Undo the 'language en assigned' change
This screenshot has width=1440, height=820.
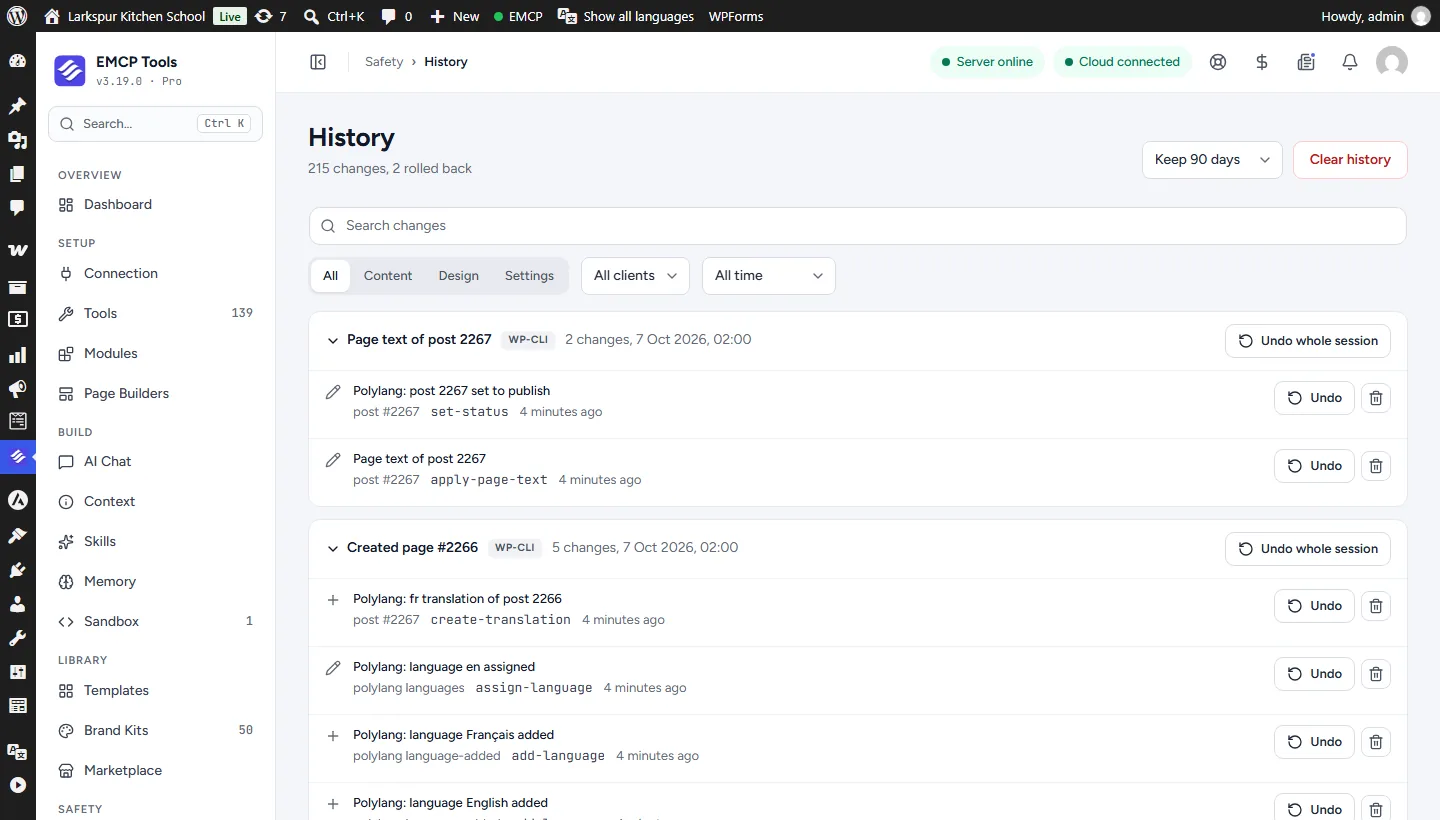[x=1314, y=674]
